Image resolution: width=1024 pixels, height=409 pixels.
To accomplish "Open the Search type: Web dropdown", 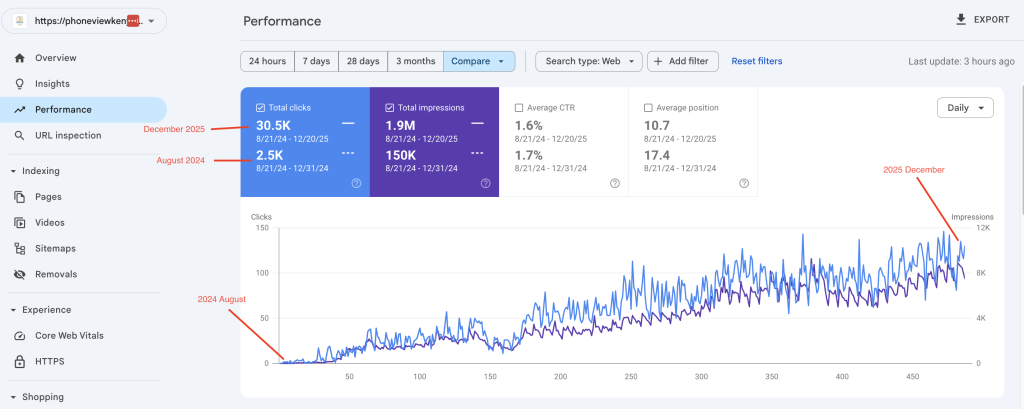I will [587, 61].
